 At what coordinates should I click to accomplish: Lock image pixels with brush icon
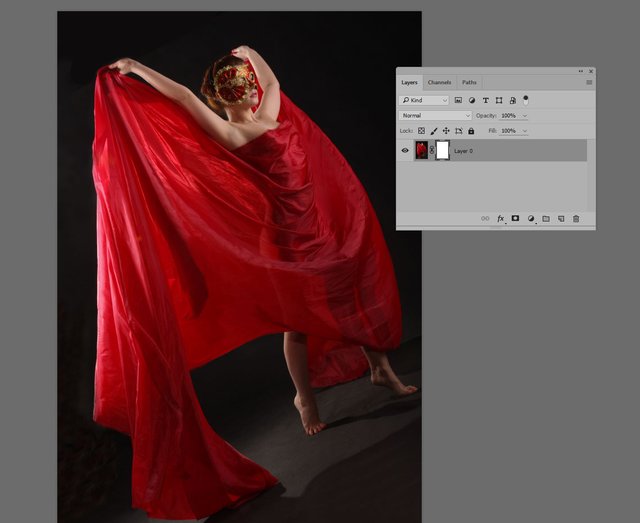click(x=434, y=131)
